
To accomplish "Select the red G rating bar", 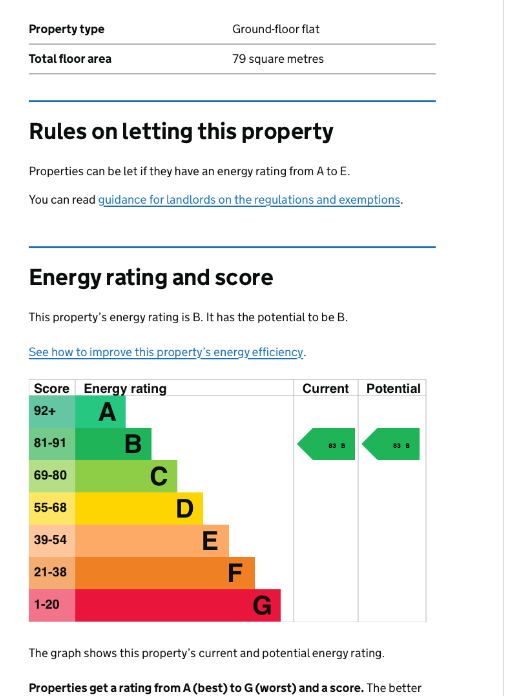I will tap(178, 605).
